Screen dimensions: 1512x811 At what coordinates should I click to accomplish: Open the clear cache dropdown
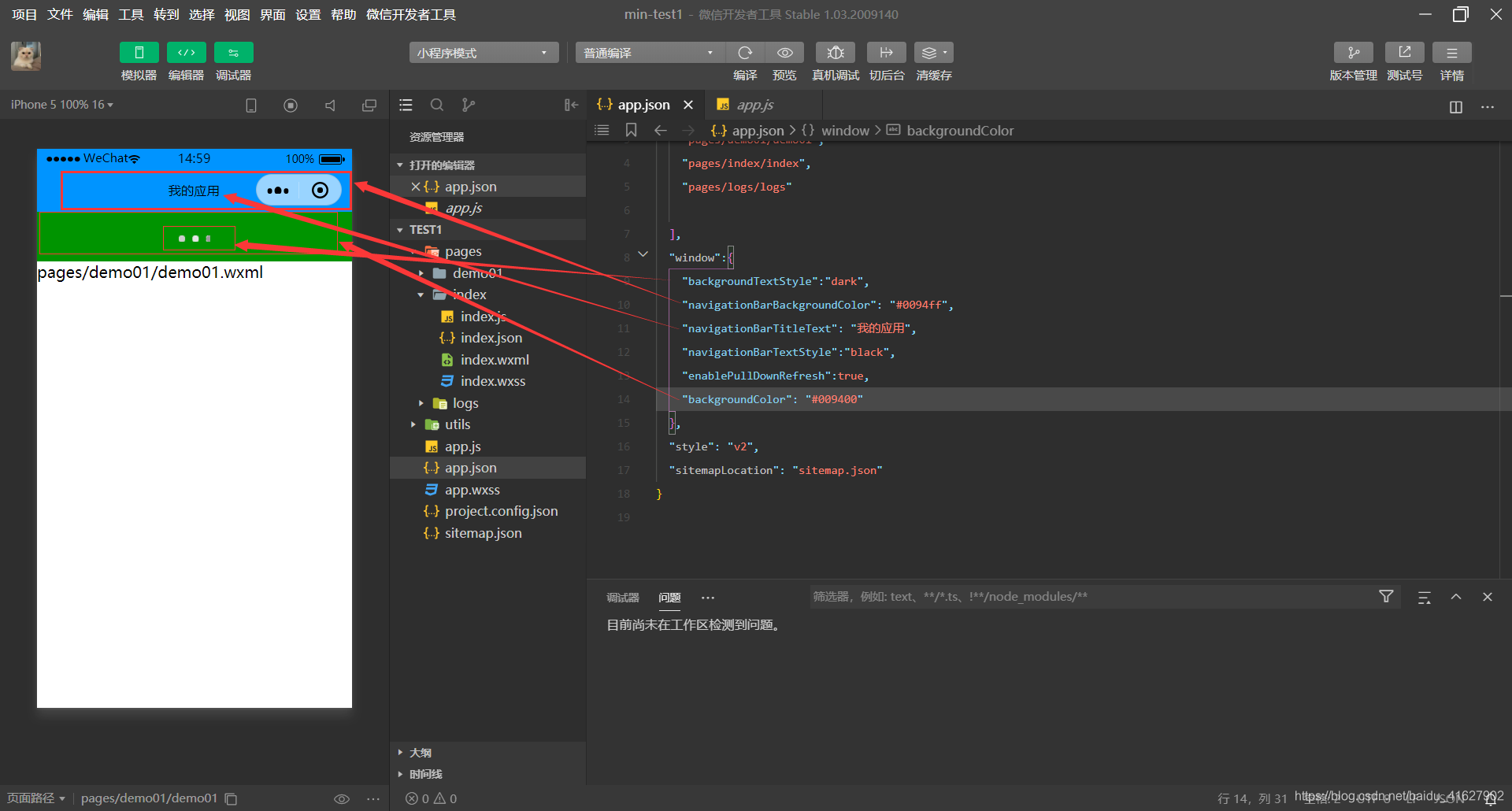click(934, 53)
